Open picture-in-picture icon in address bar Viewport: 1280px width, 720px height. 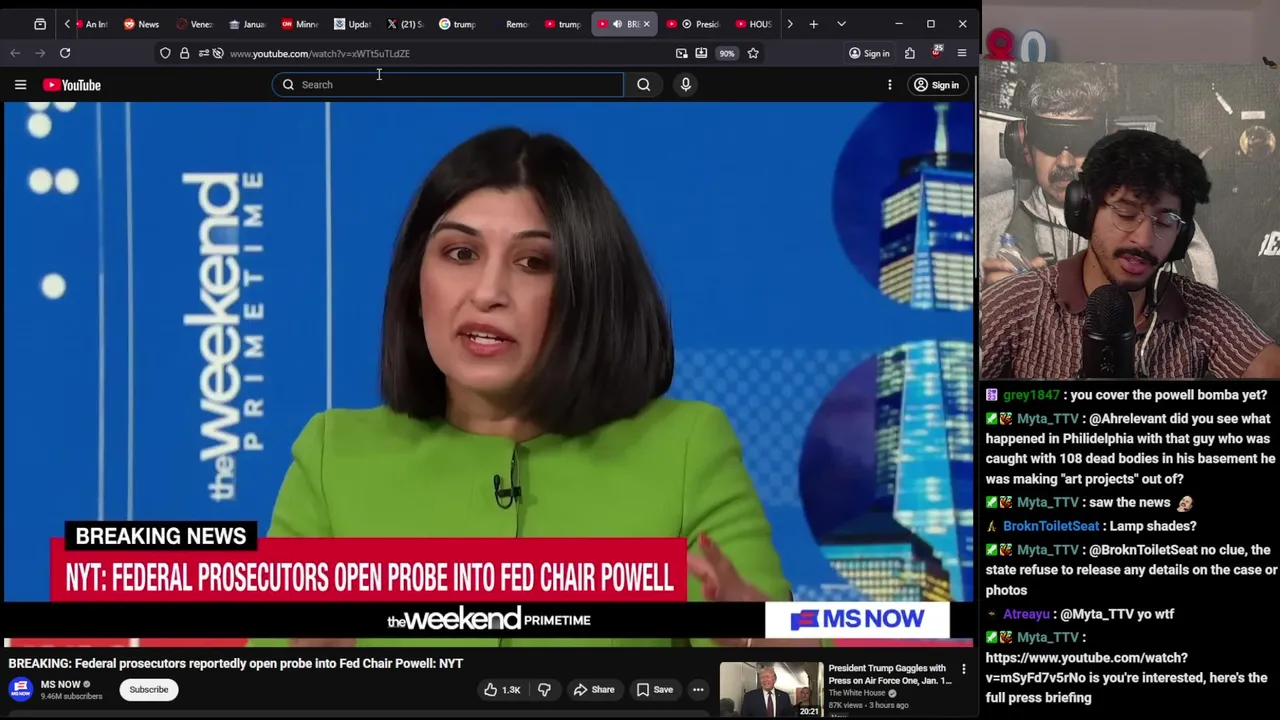(x=682, y=53)
